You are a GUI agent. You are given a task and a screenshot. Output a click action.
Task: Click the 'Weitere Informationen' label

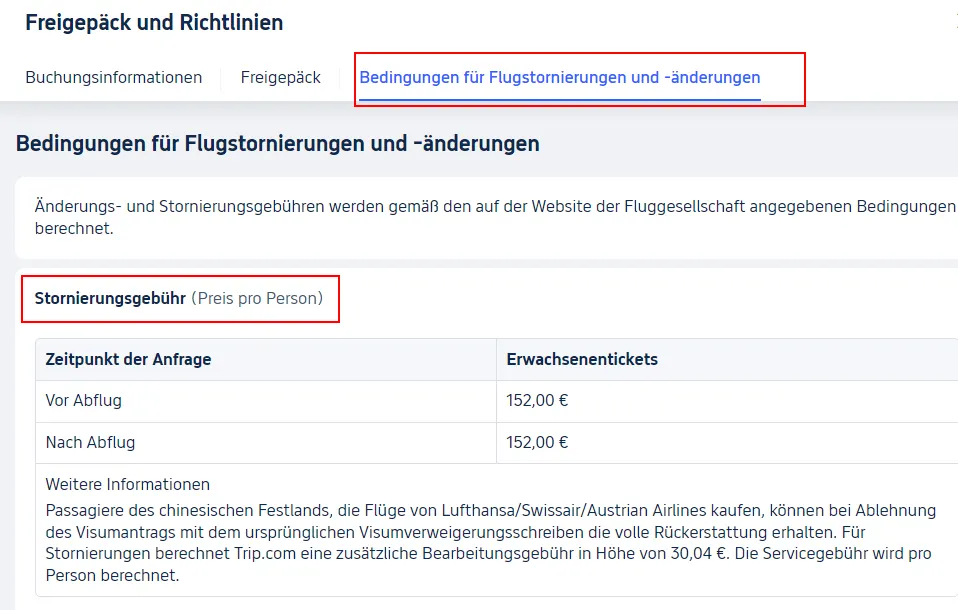pyautogui.click(x=127, y=485)
